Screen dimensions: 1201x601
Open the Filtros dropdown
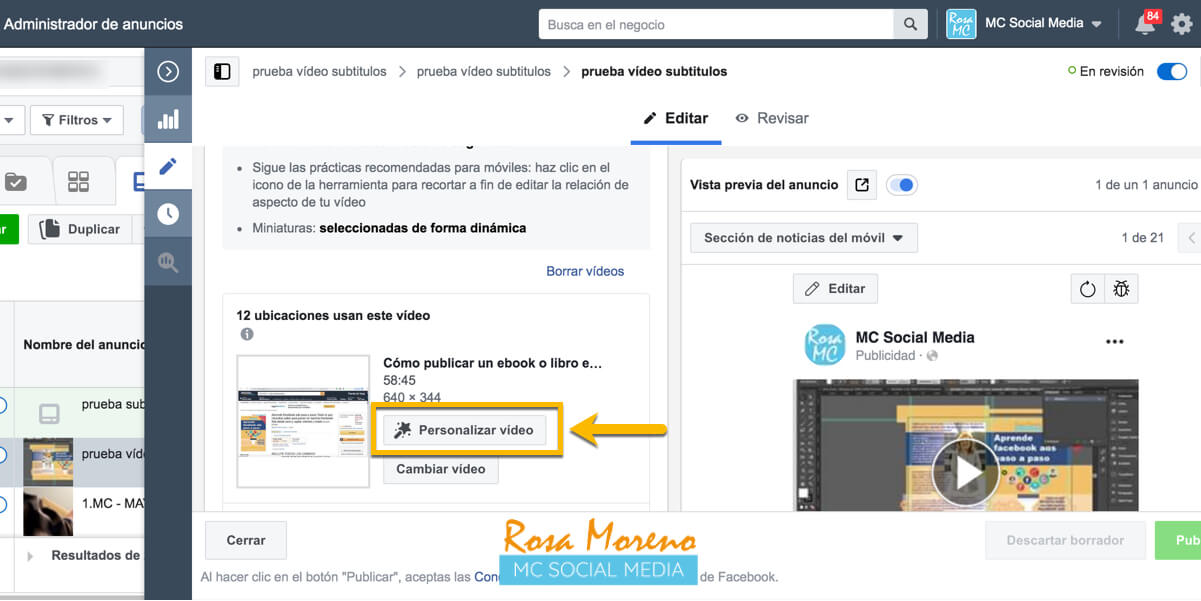point(77,120)
